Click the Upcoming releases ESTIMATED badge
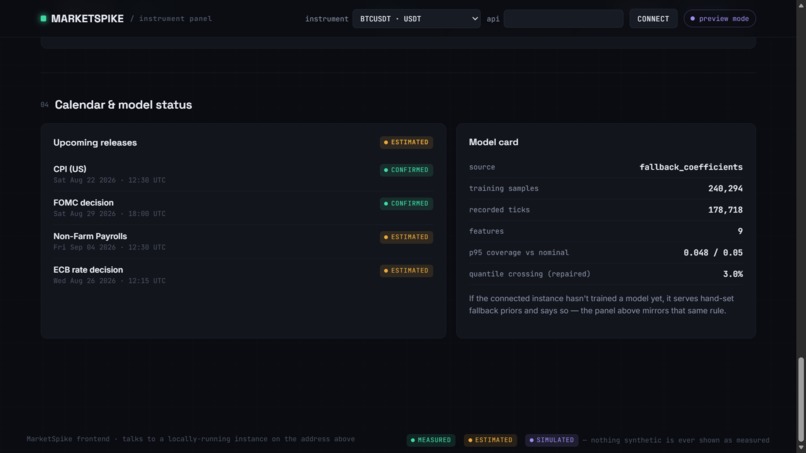 [x=406, y=142]
